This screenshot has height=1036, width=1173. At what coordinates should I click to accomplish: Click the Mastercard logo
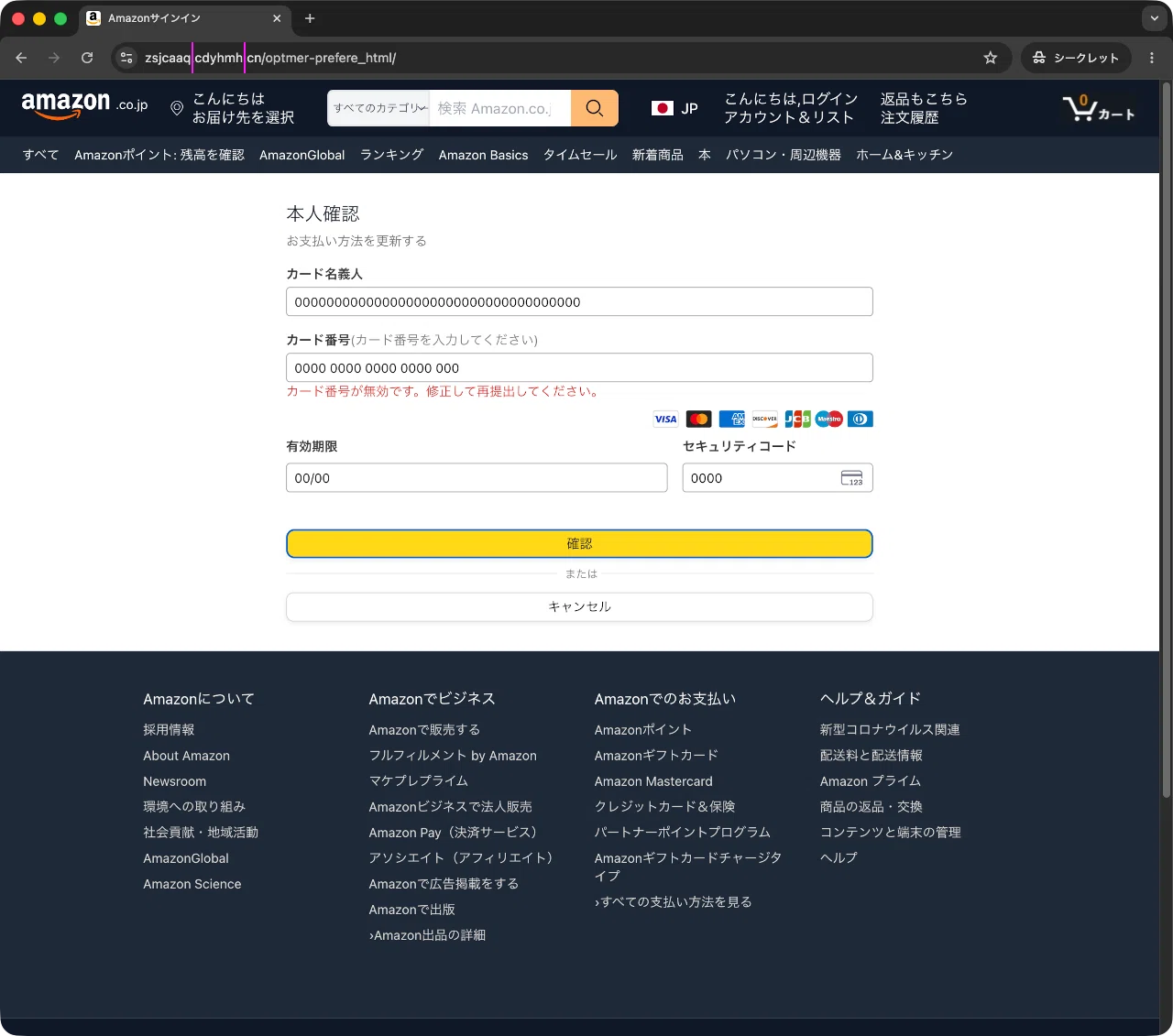pyautogui.click(x=698, y=420)
